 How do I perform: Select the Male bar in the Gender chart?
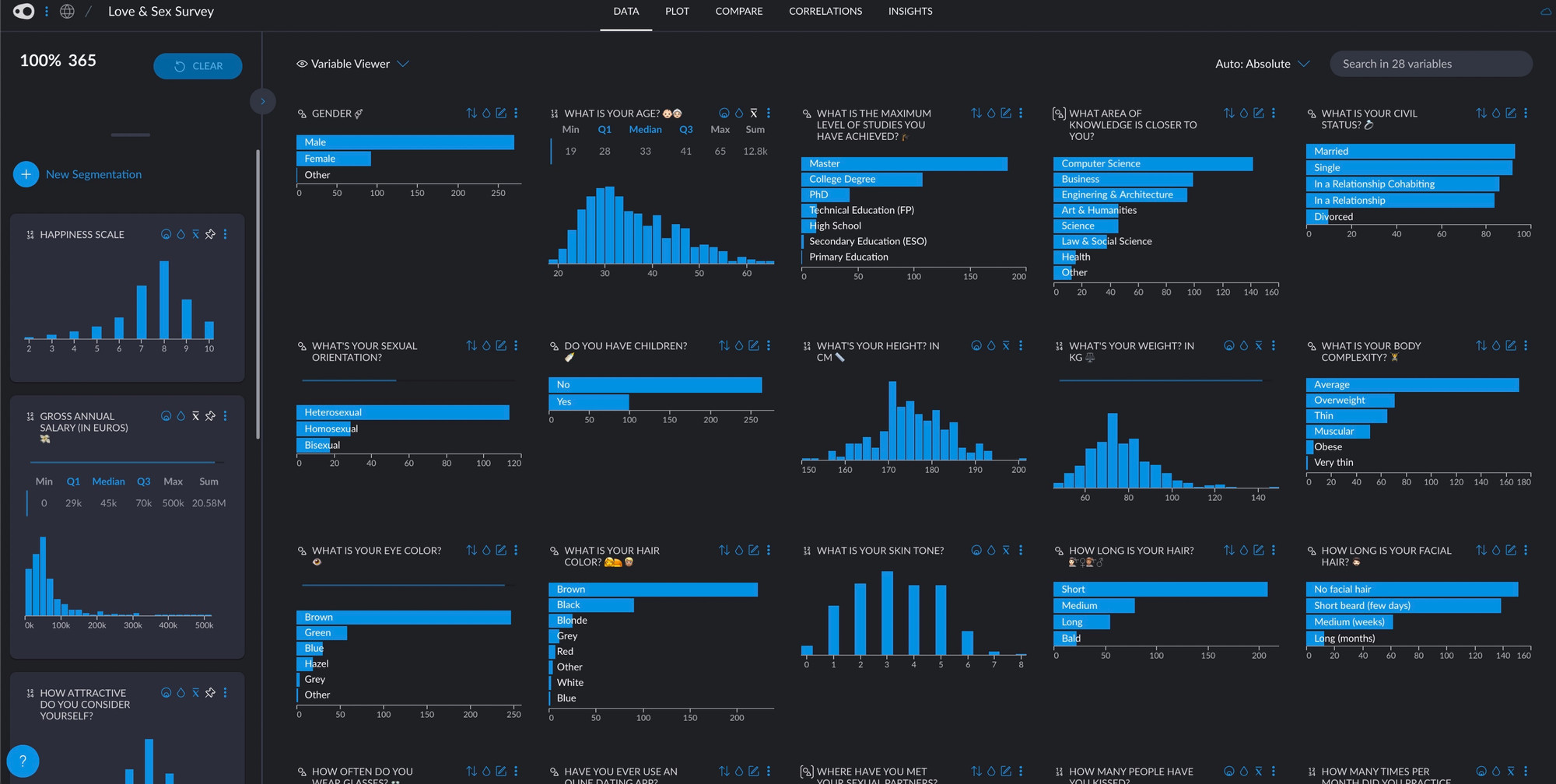click(405, 142)
